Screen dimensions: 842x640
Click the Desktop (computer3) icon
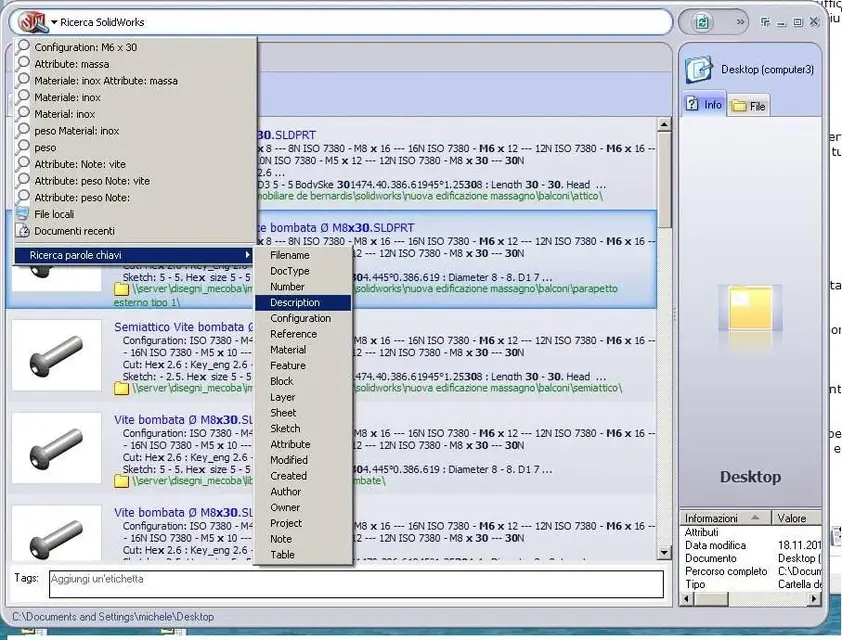point(699,70)
